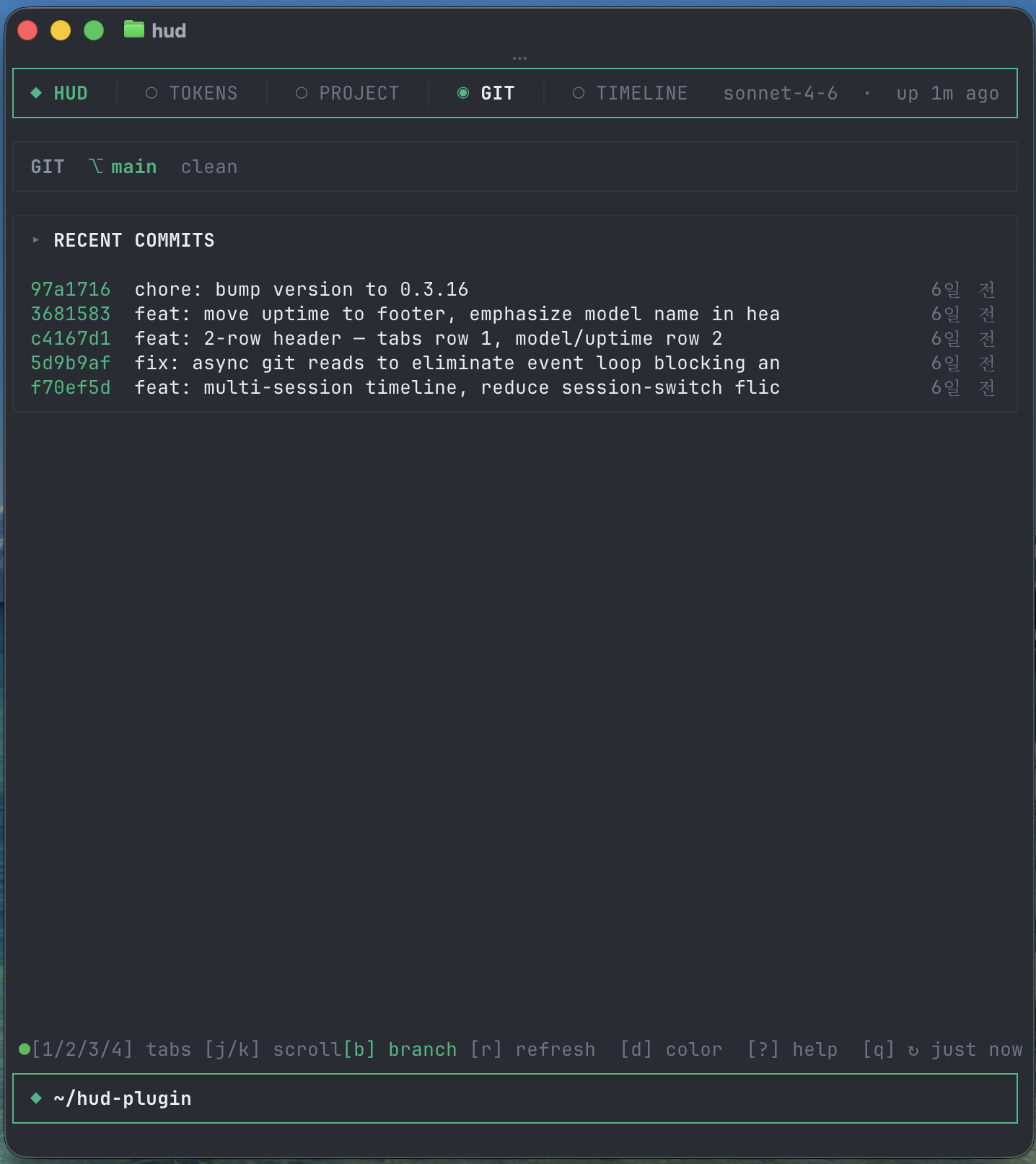Viewport: 1036px width, 1164px height.
Task: Select the TOKENS radio tab
Action: [192, 93]
